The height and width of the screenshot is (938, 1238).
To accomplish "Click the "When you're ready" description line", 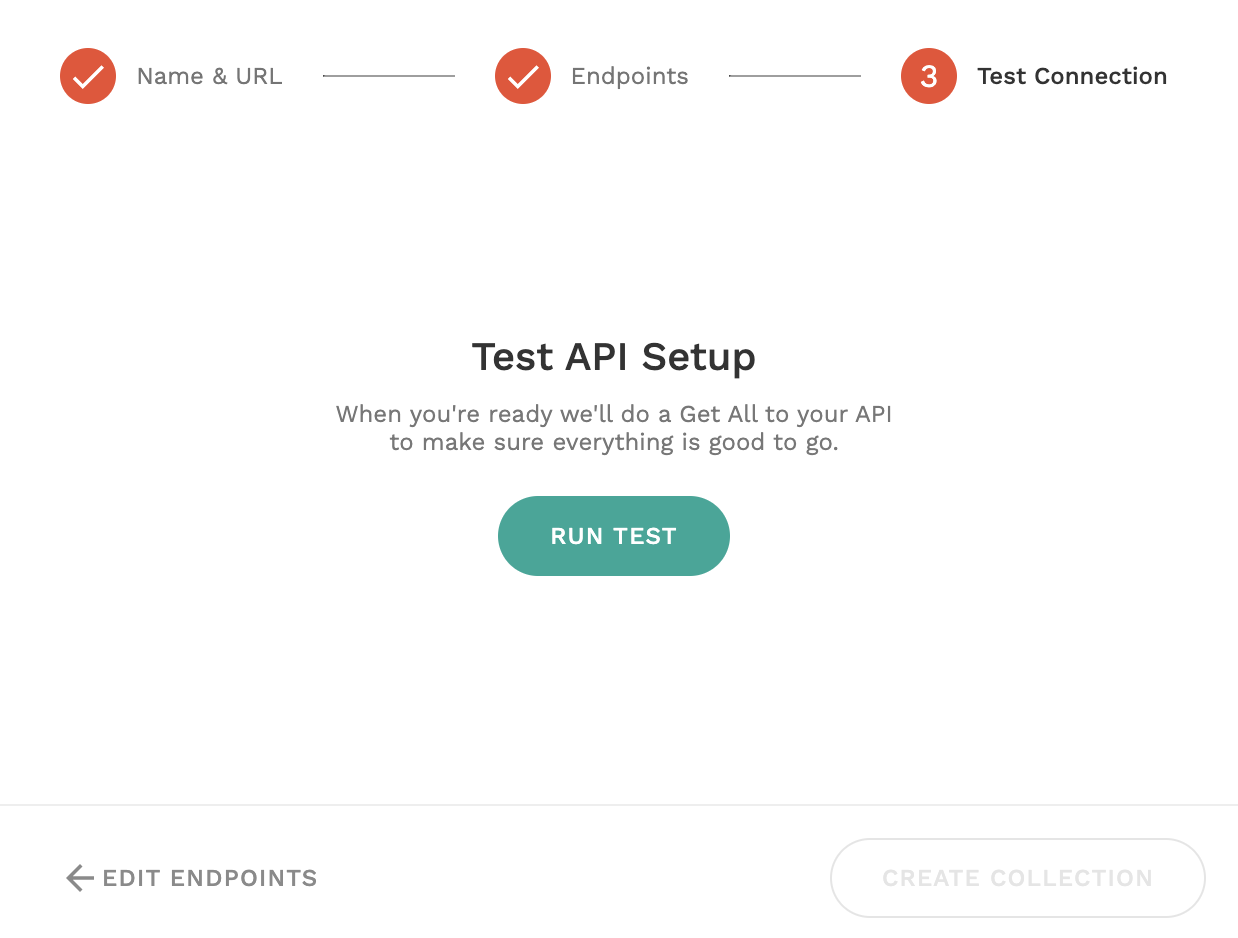I will coord(613,414).
